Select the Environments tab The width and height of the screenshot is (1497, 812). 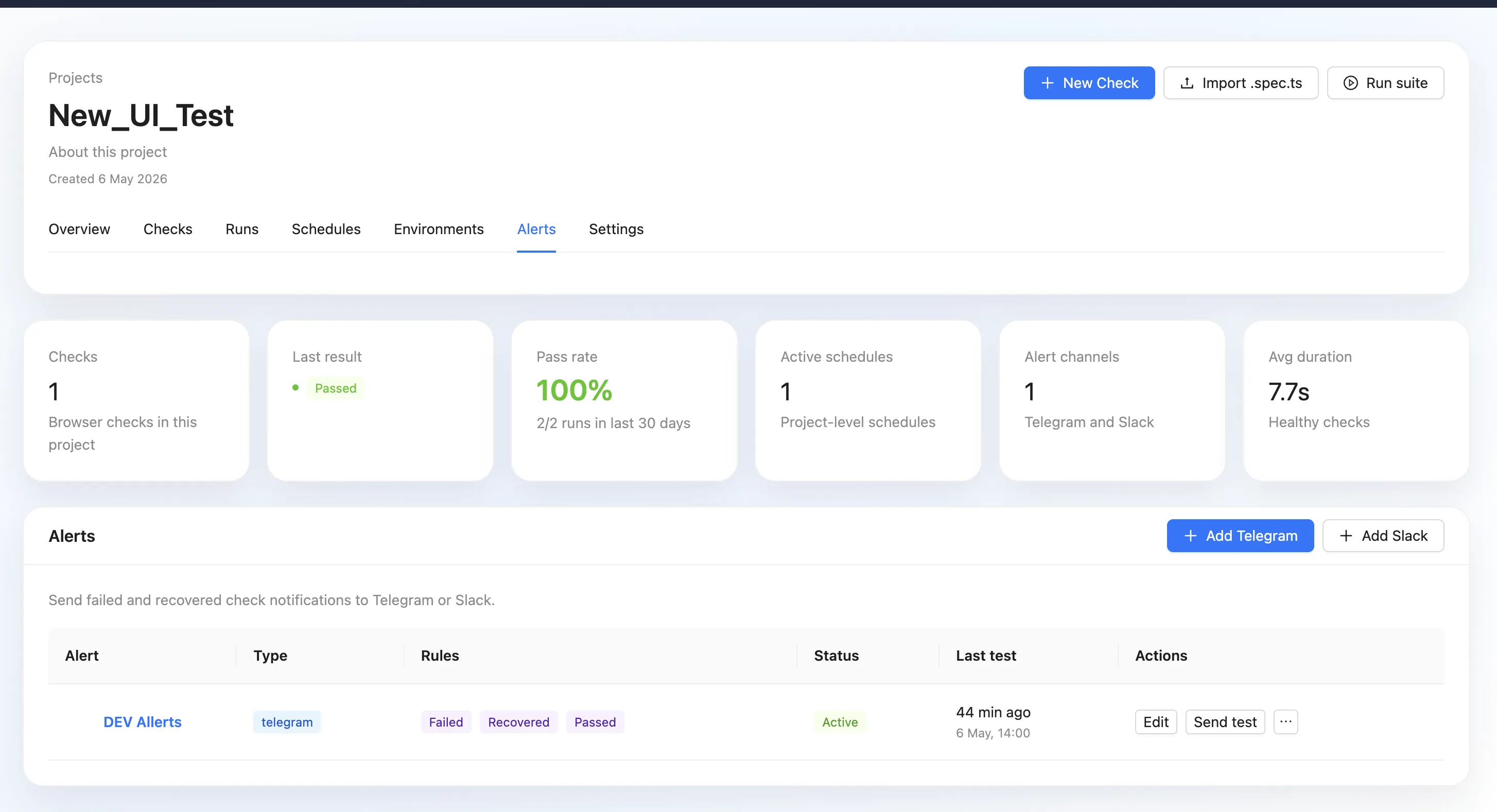[x=439, y=229]
